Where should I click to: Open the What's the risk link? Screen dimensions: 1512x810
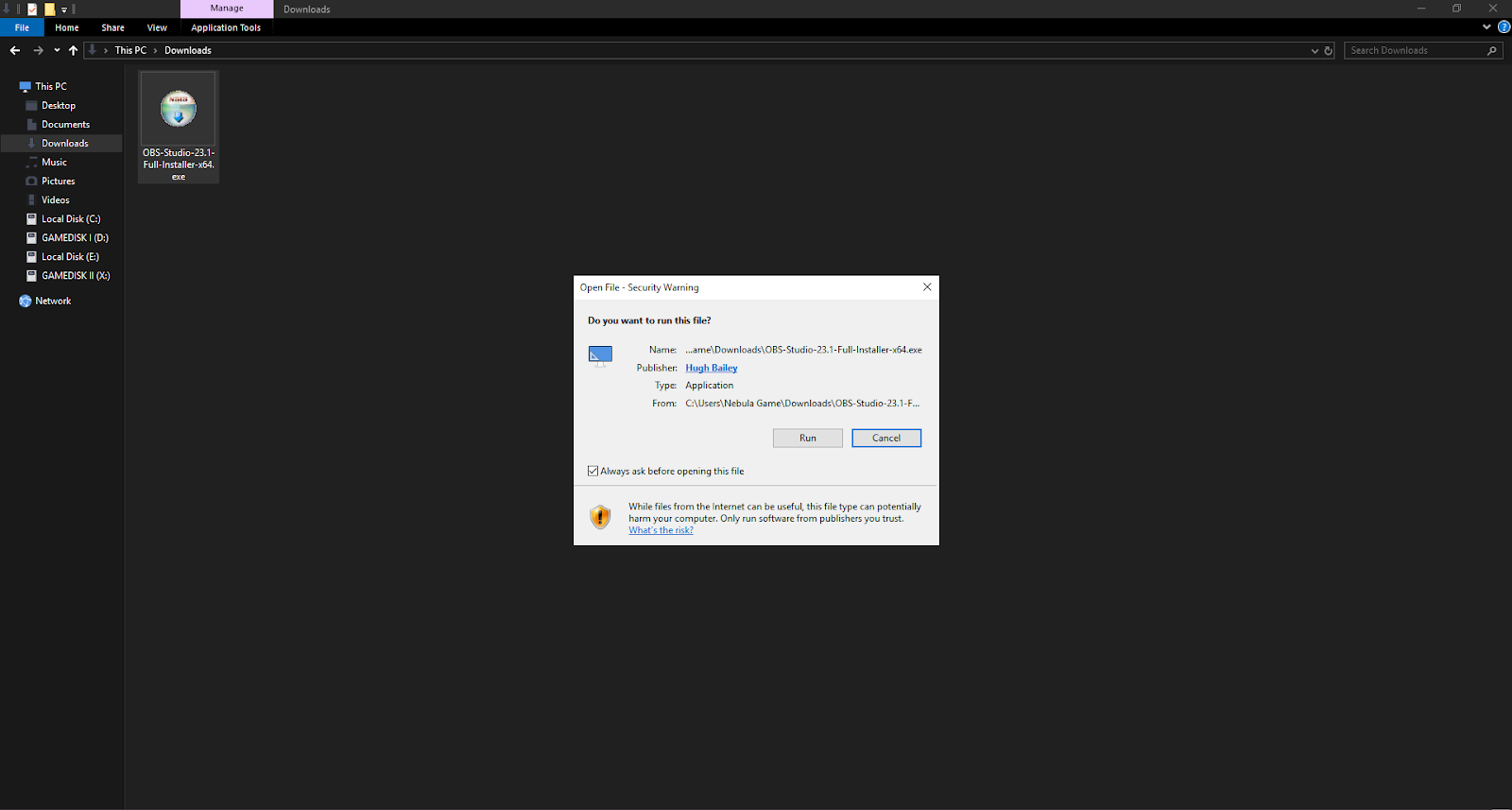click(661, 530)
